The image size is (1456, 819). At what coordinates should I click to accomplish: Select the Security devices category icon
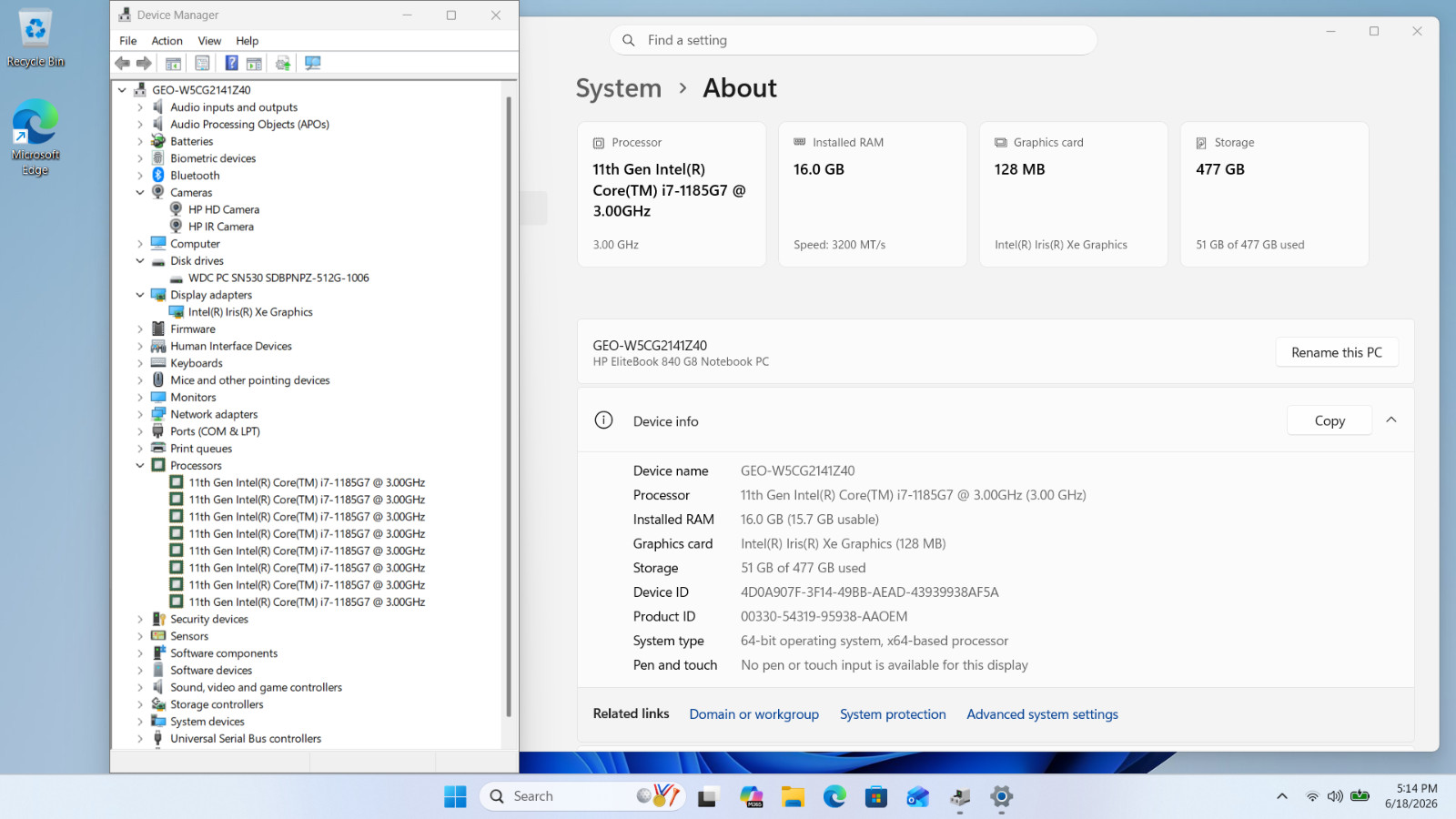coord(158,619)
